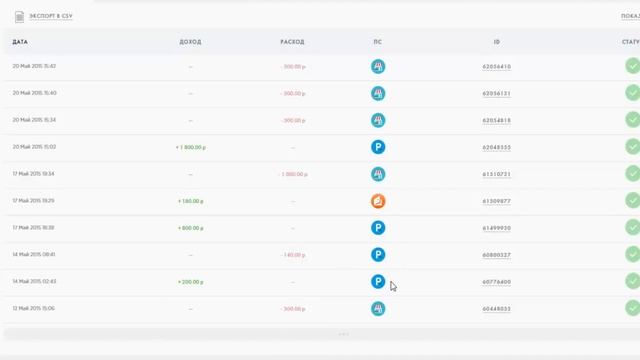Click the -140.00 expense amount

[293, 255]
